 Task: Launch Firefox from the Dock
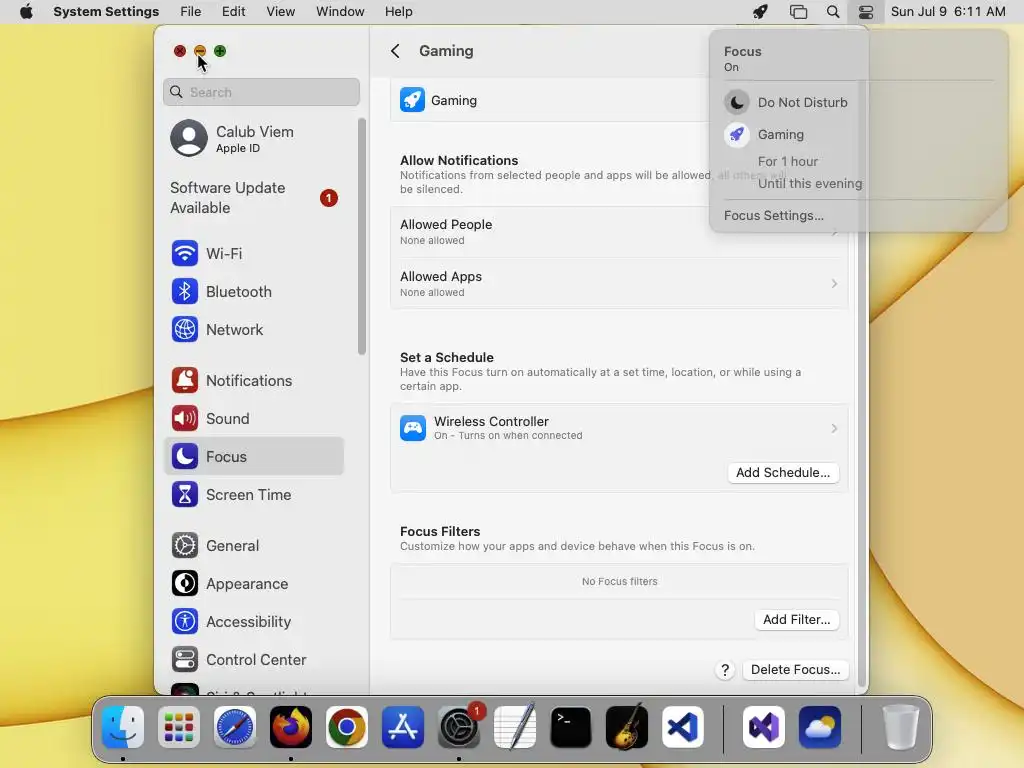291,727
